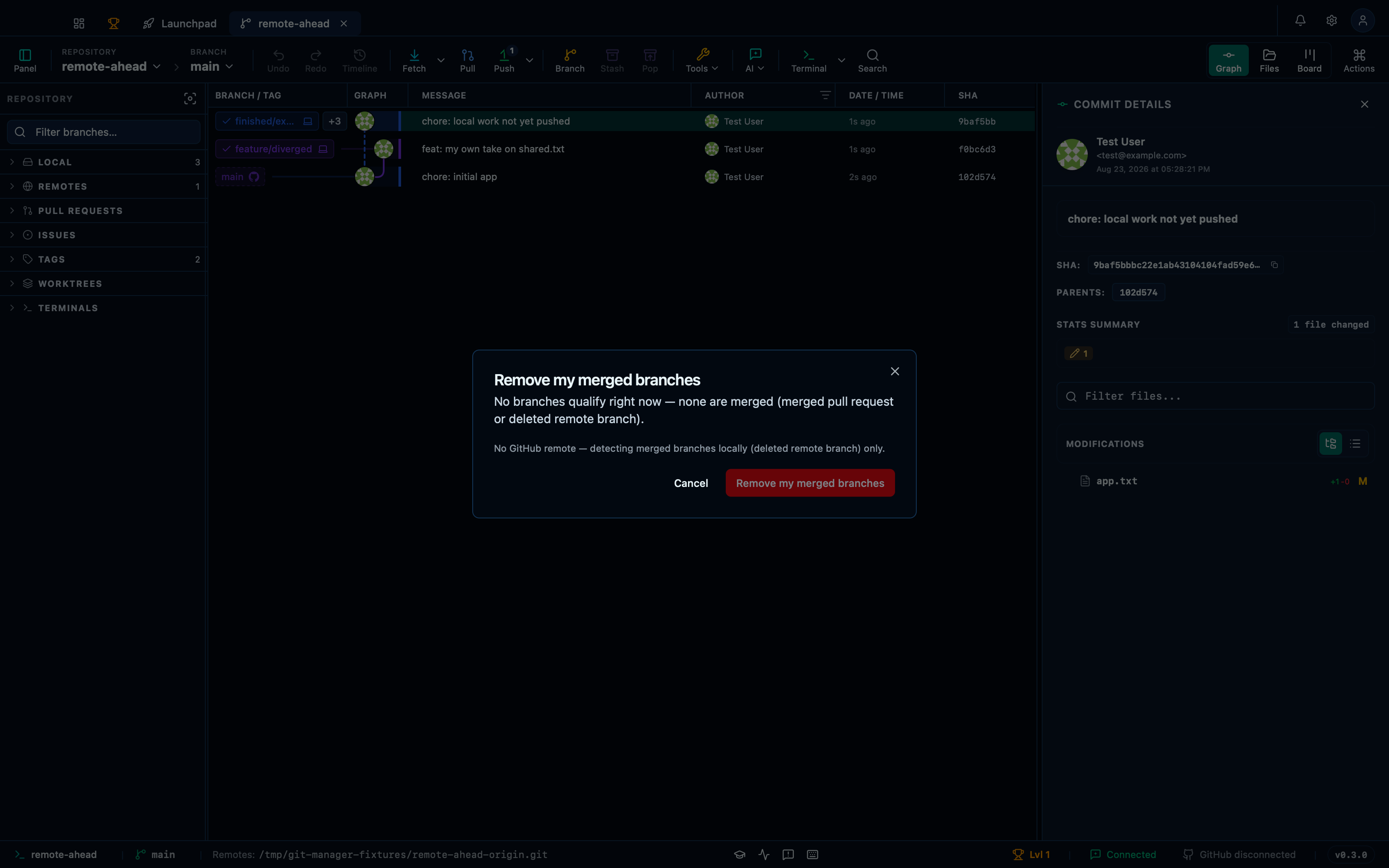The height and width of the screenshot is (868, 1389).
Task: Expand the ISSUES section
Action: point(103,235)
